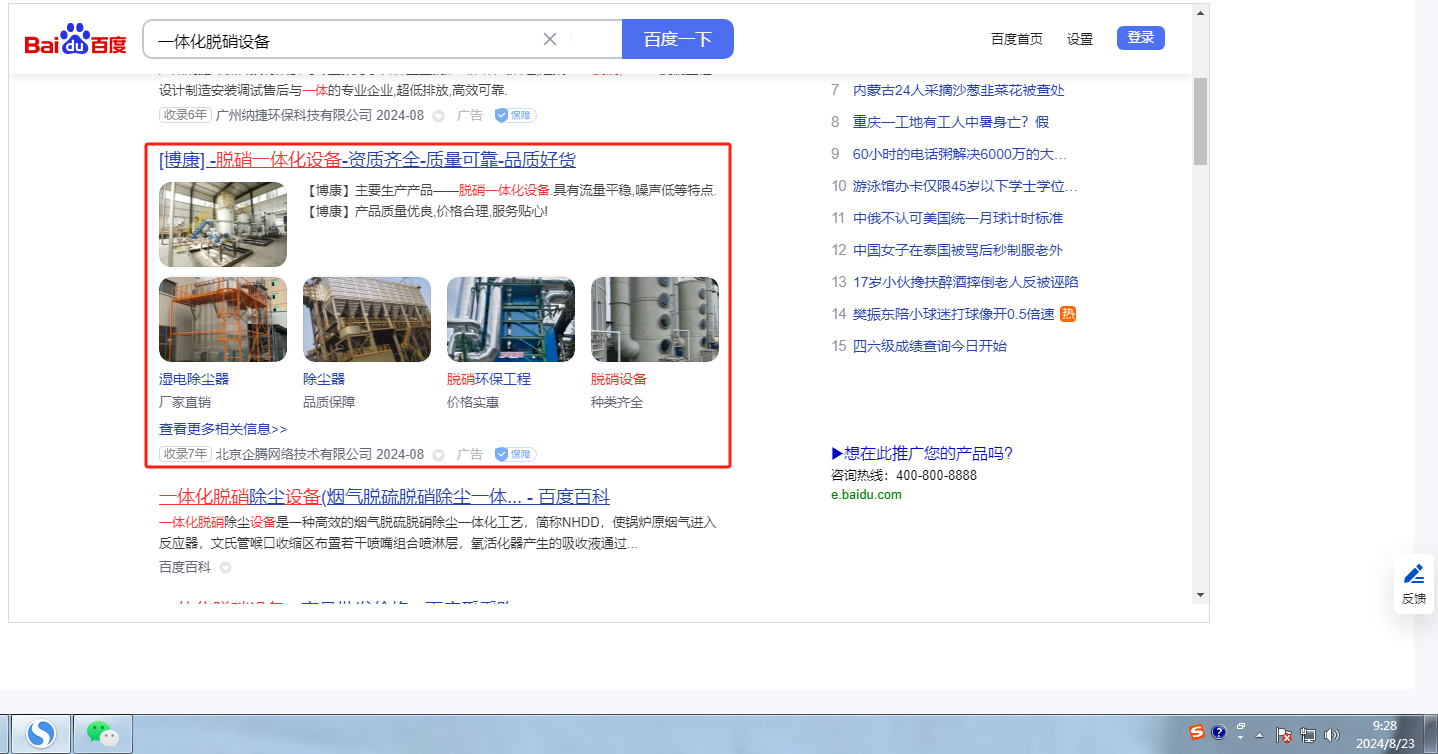The width and height of the screenshot is (1438, 754).
Task: Open hot search 游泳馆办卡仅限45岁以下学士学位…
Action: (965, 186)
